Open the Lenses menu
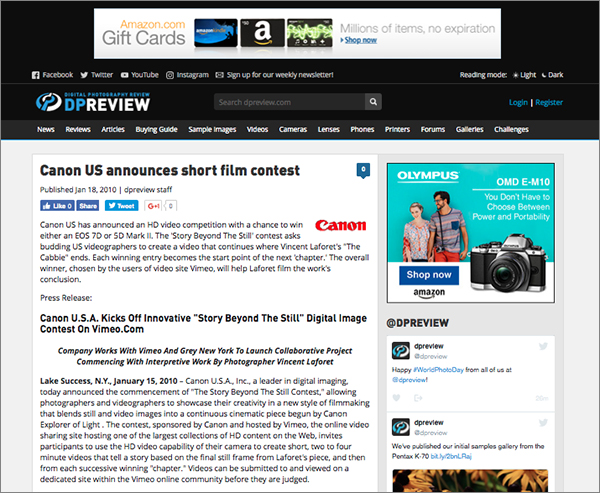 [329, 129]
